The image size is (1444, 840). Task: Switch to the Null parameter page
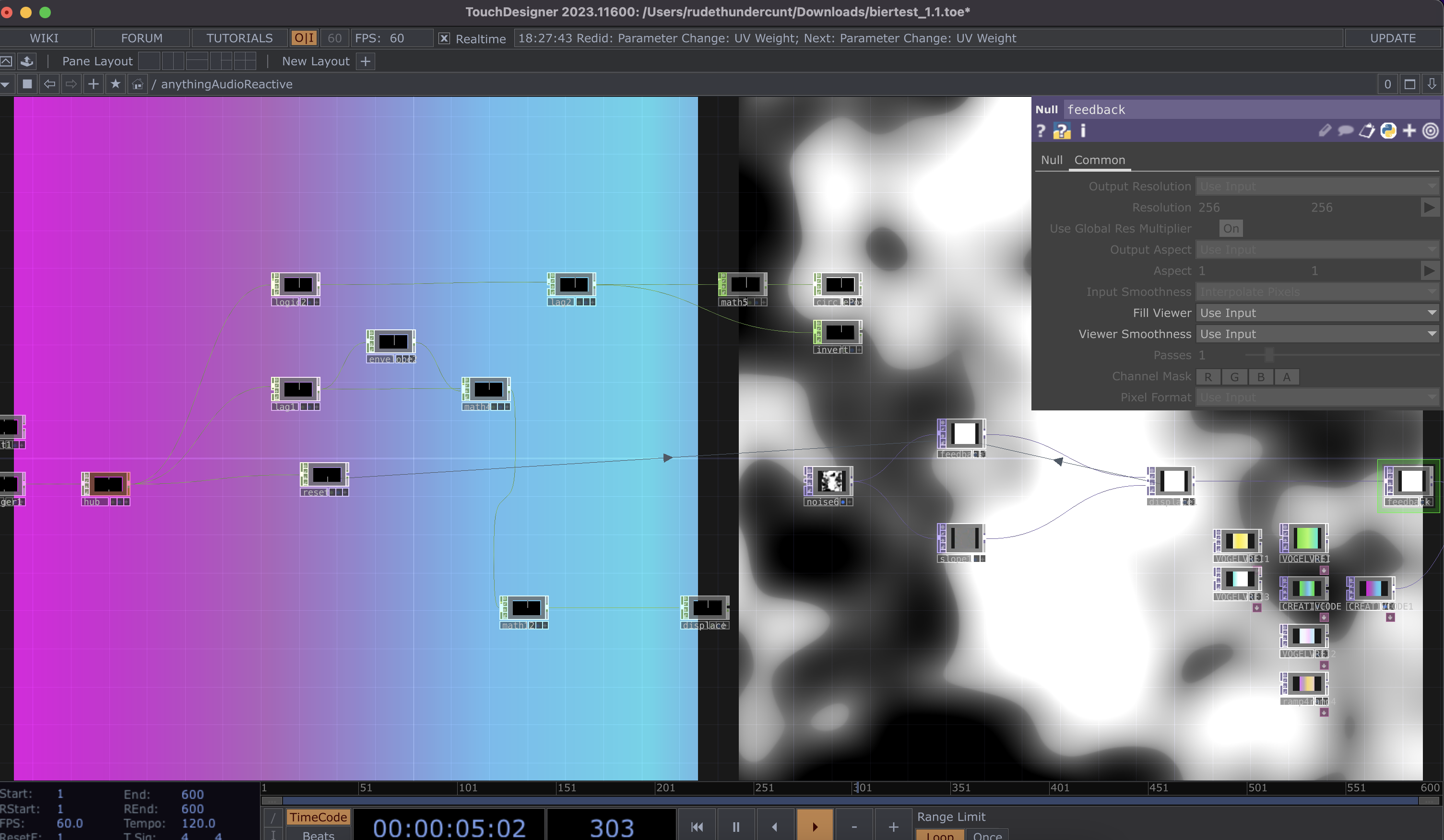[x=1052, y=160]
